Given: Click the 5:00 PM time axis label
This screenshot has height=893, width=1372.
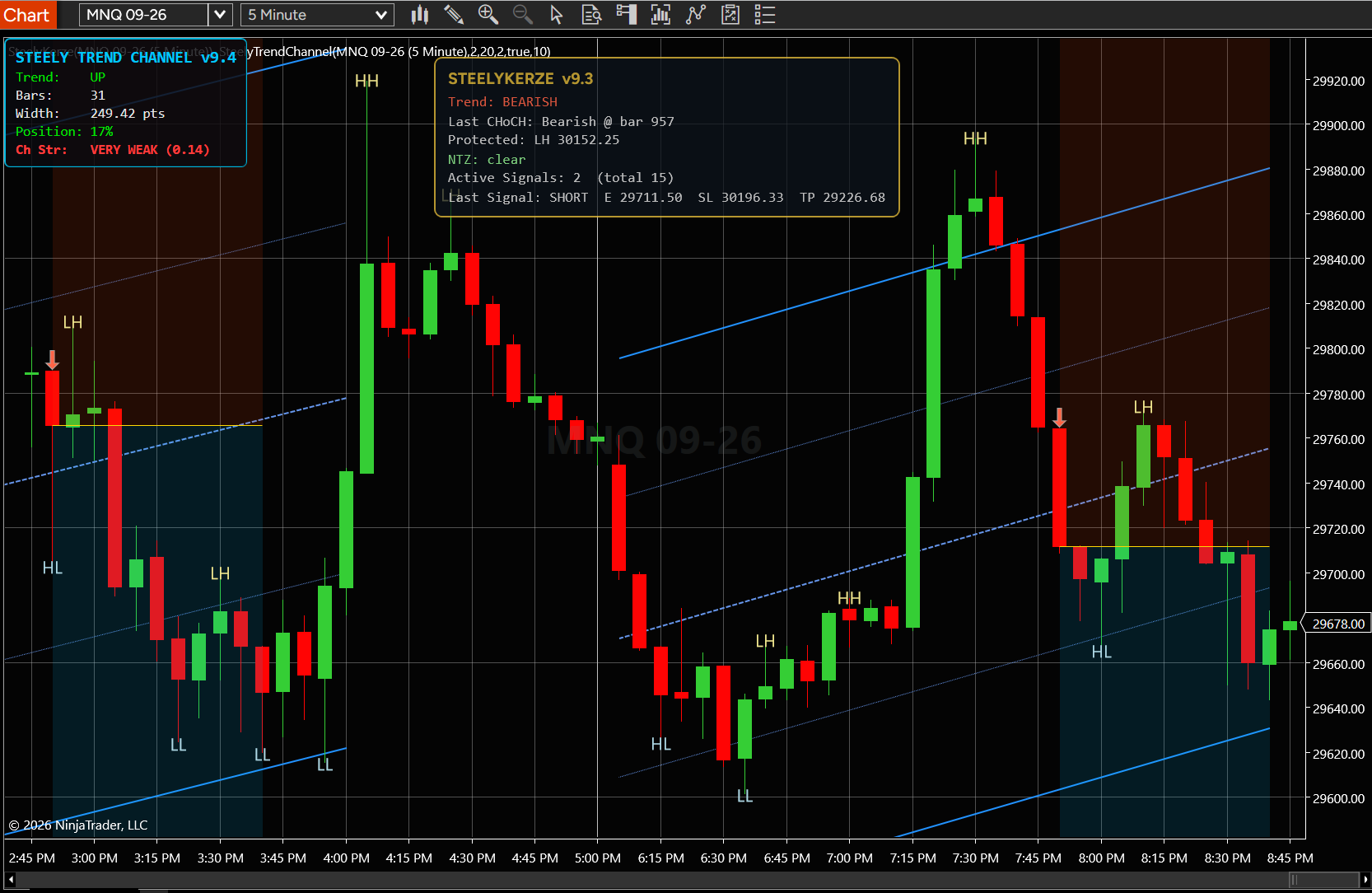Looking at the screenshot, I should 598,858.
